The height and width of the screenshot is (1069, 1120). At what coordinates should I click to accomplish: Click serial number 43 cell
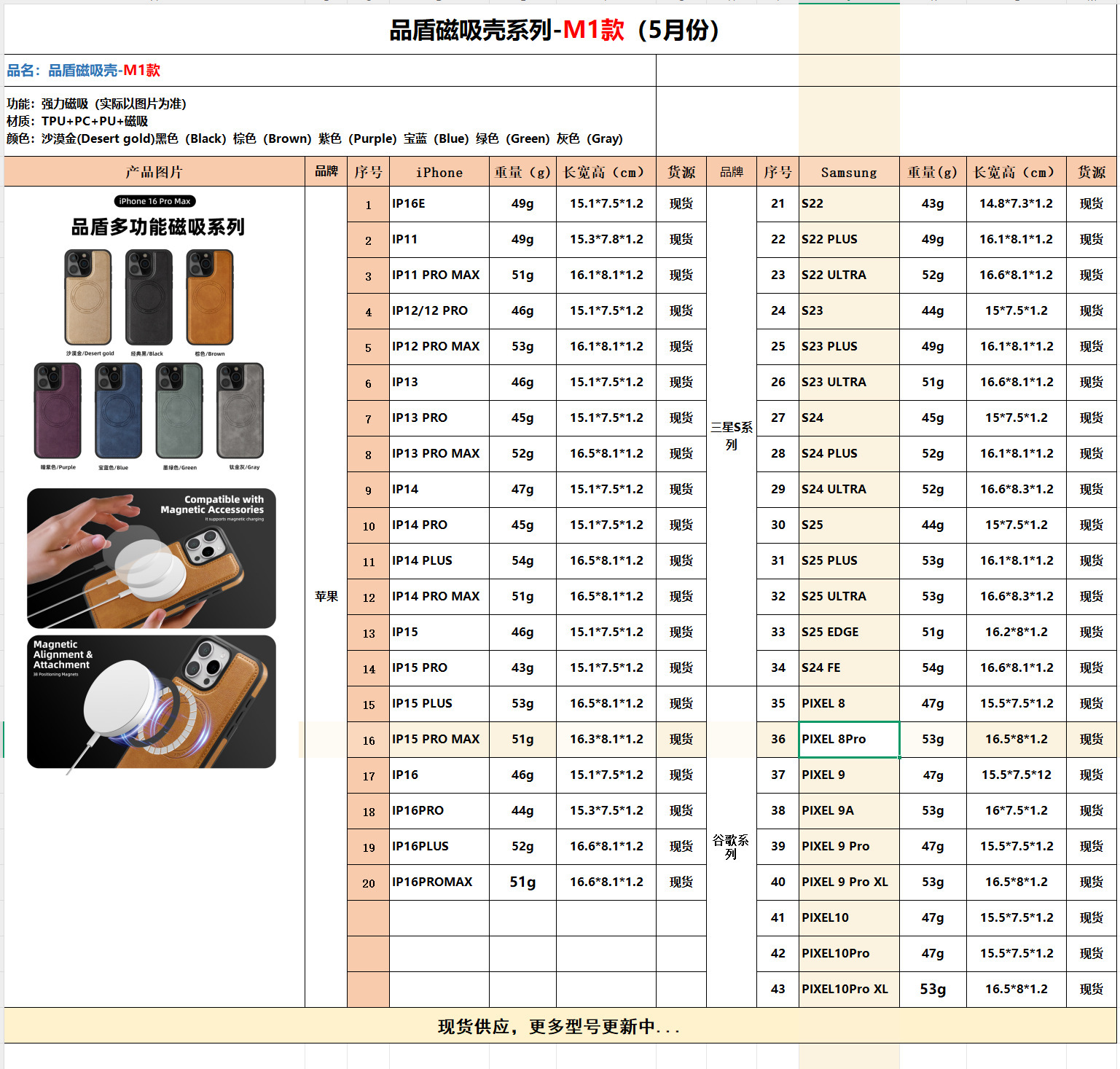778,990
